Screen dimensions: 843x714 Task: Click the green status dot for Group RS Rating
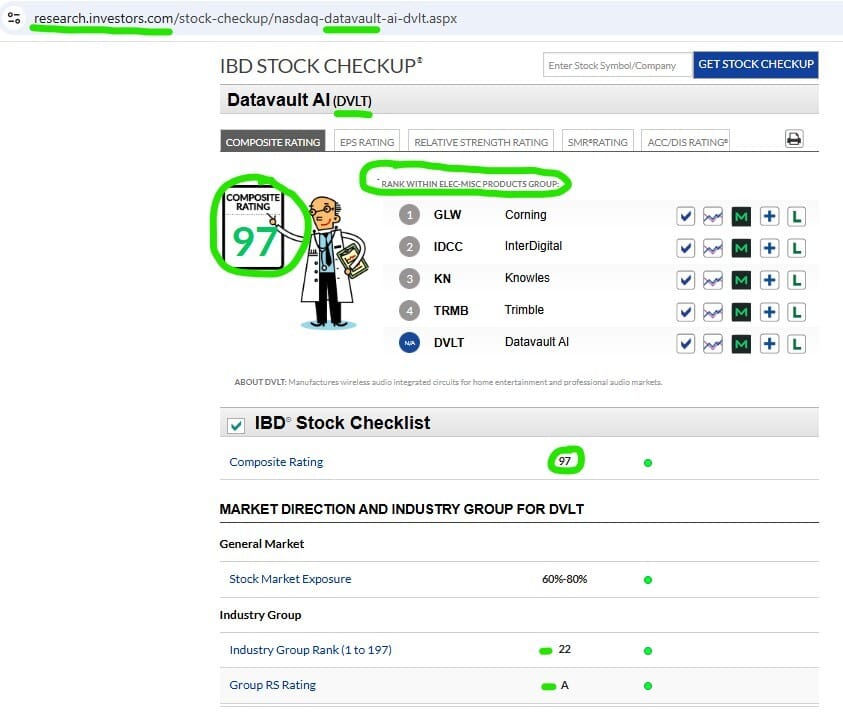coord(648,686)
